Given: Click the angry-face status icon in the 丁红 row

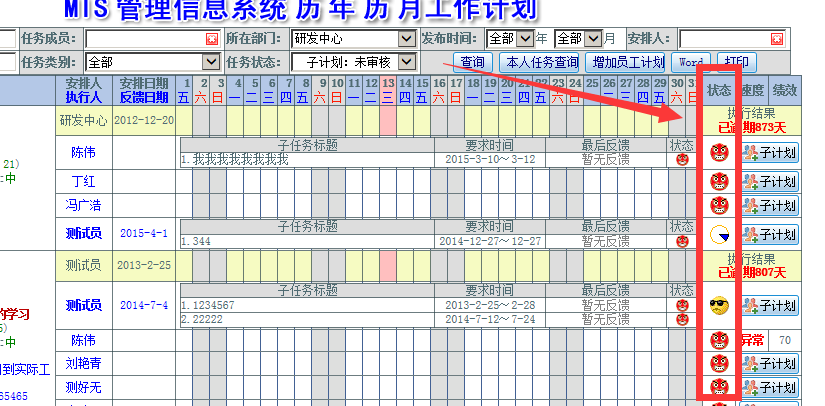Looking at the screenshot, I should [x=719, y=181].
